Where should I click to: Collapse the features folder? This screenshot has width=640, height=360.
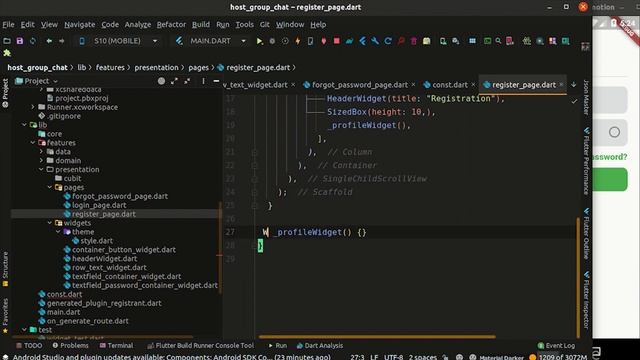point(33,143)
